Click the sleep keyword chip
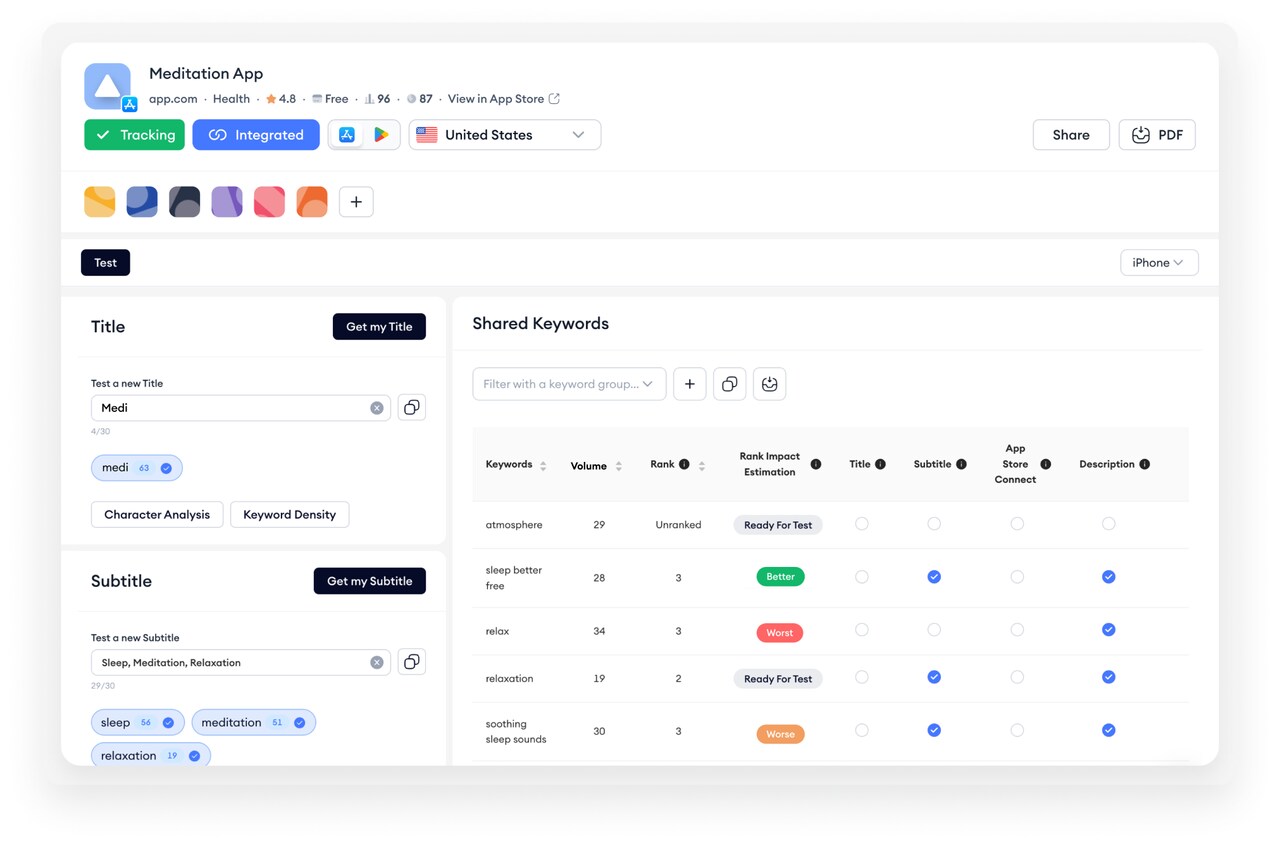1280x846 pixels. [138, 722]
